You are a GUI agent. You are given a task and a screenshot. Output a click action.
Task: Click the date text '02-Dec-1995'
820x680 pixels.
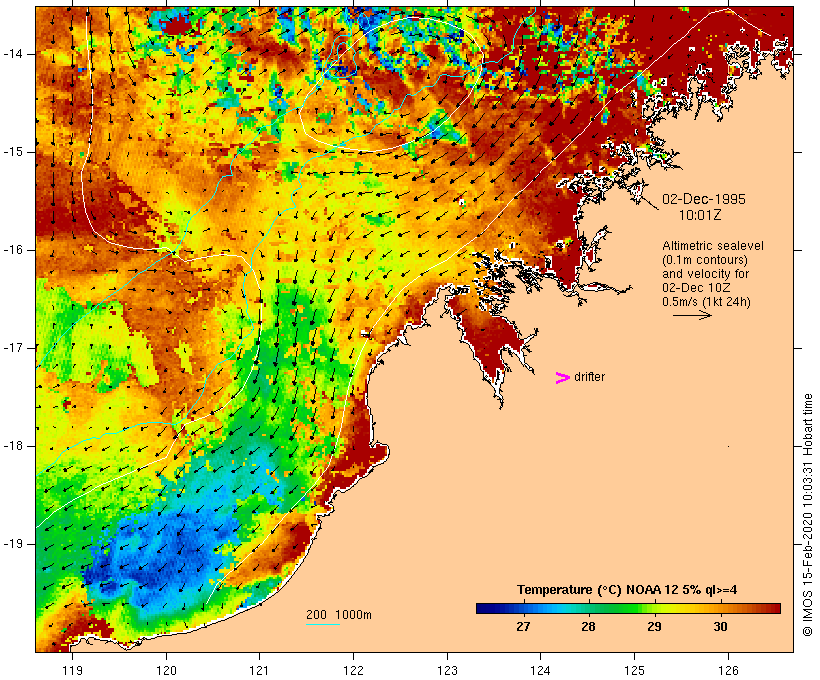[x=704, y=199]
